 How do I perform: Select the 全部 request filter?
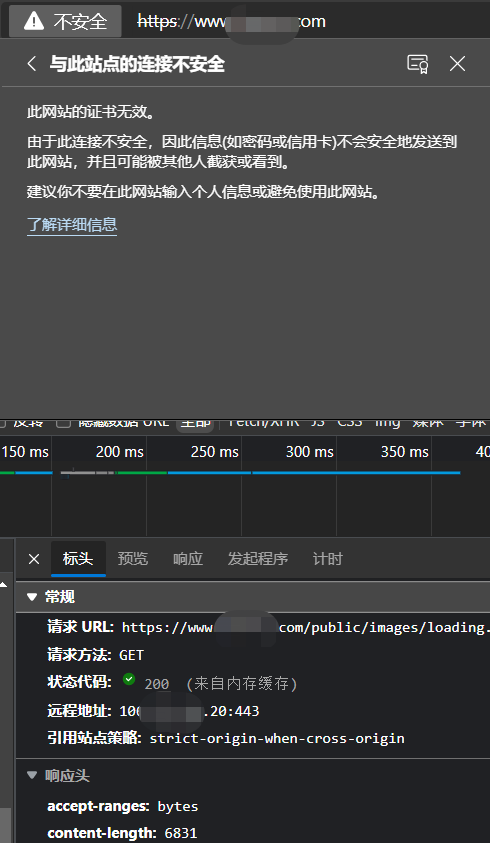[195, 423]
